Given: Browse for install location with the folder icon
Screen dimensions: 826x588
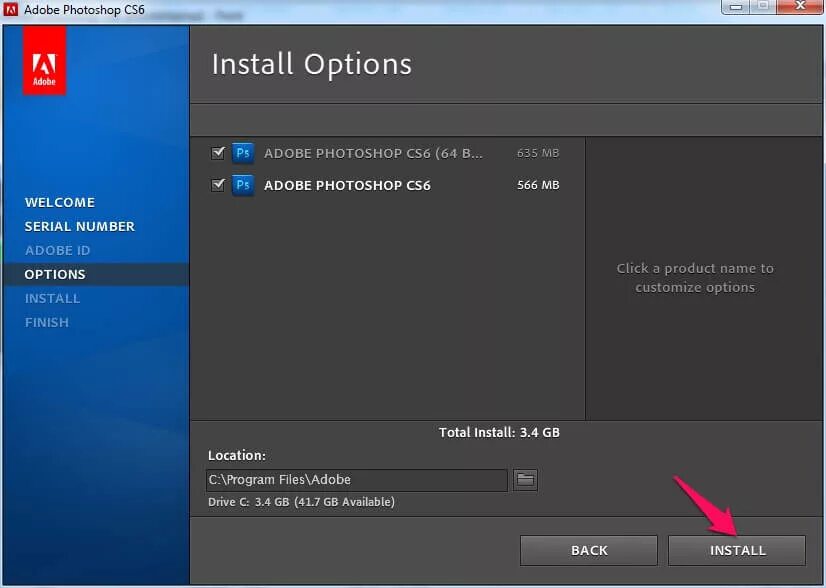Looking at the screenshot, I should pos(525,479).
